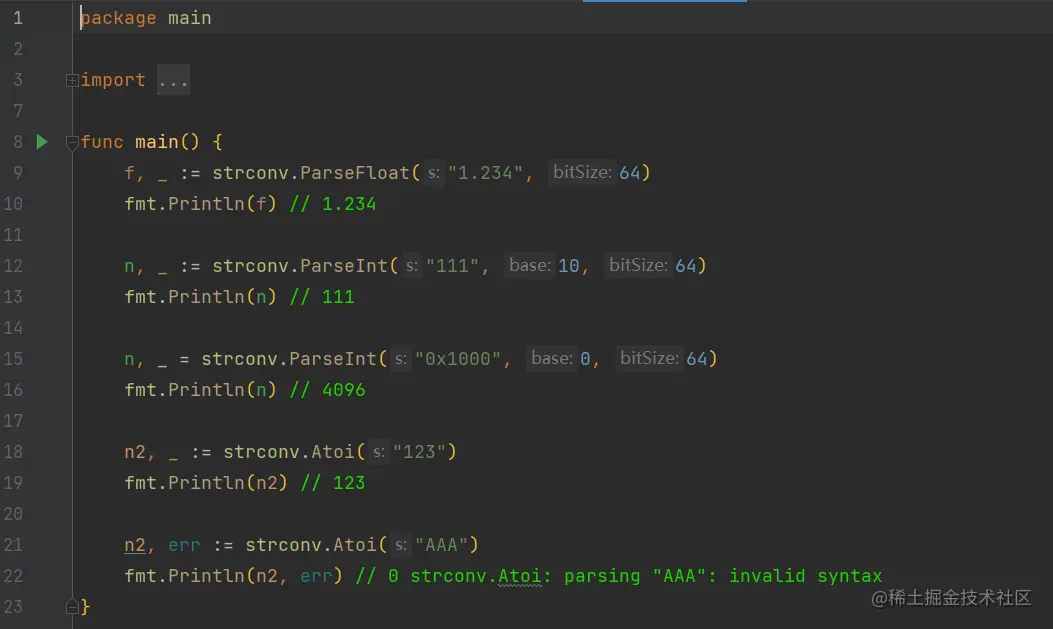
Task: Click the comment '// 4096'
Action: pos(327,389)
